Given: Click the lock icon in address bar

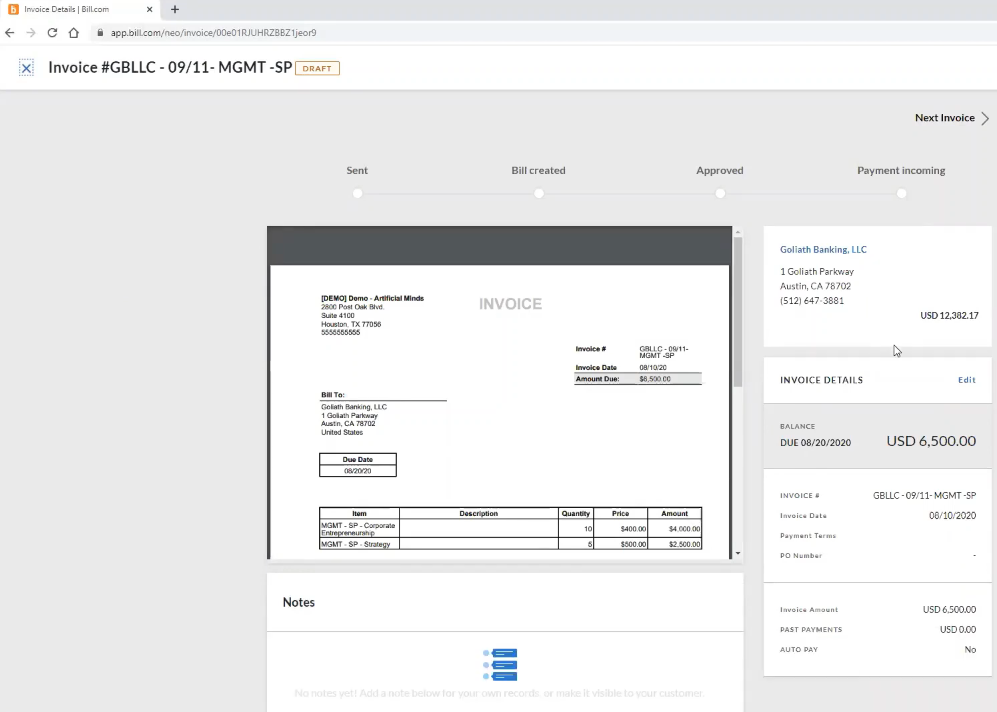Looking at the screenshot, I should click(x=100, y=32).
